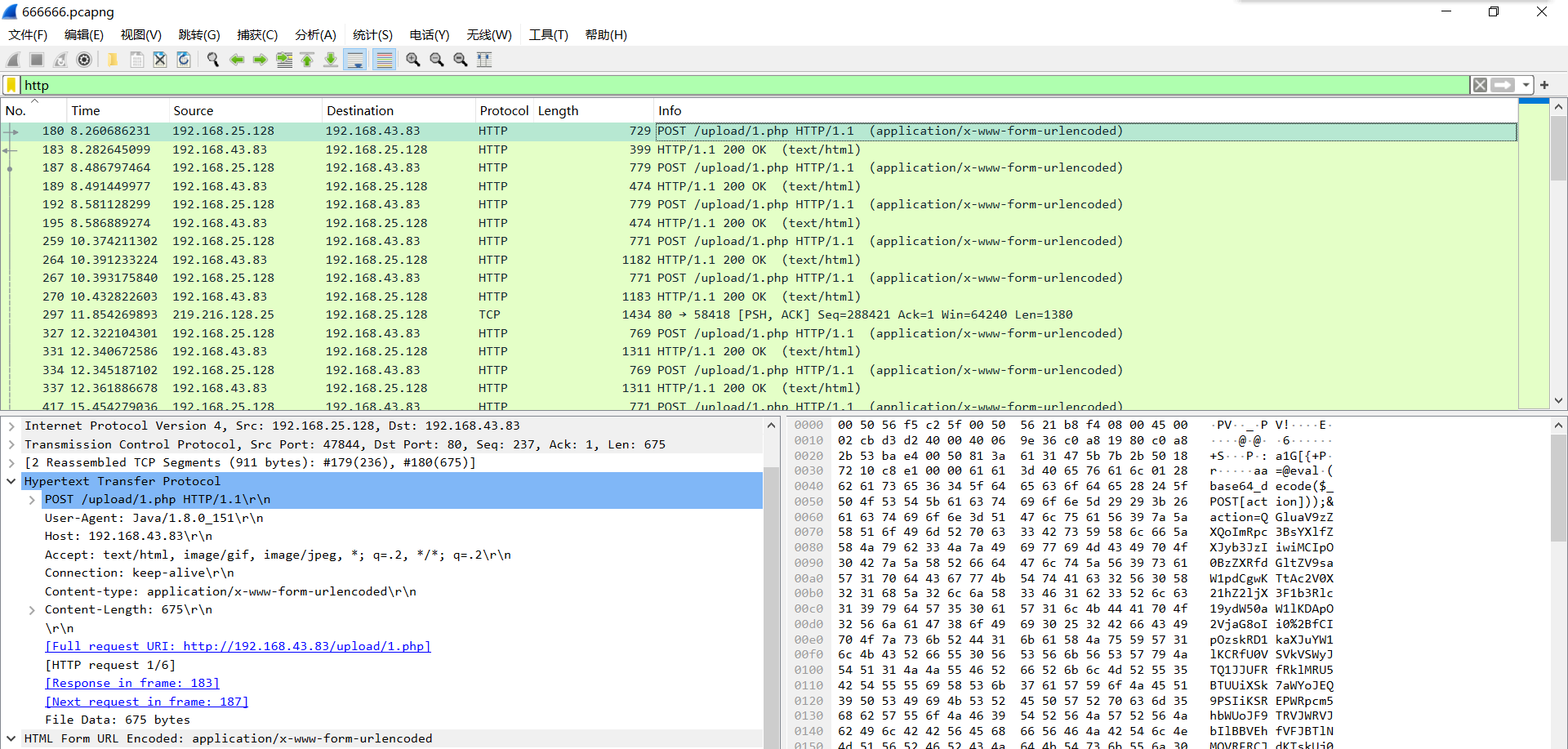1568x749 pixels.
Task: Collapse the Hypertext Transfer Protocol section
Action: [11, 481]
